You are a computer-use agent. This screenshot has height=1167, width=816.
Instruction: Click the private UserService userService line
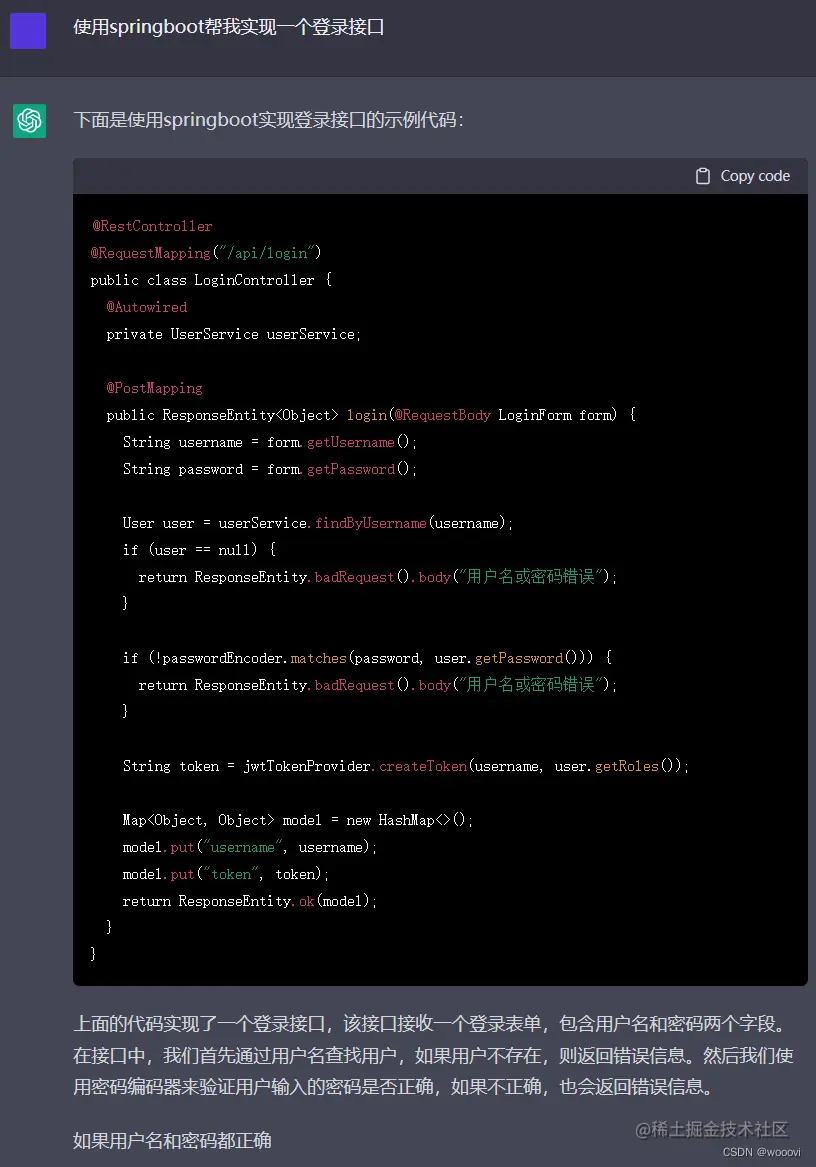pos(234,334)
